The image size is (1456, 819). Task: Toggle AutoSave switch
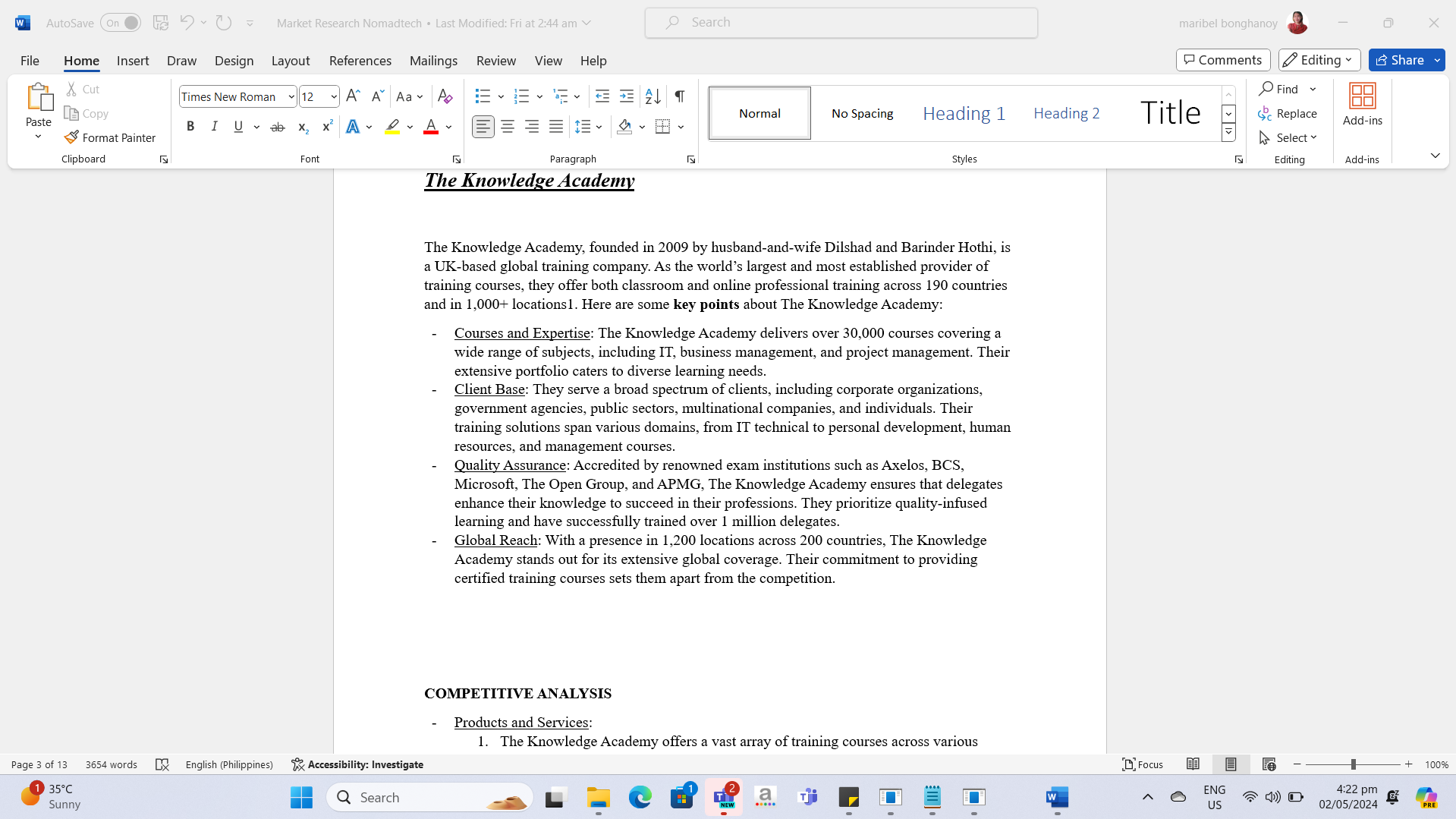tap(121, 23)
